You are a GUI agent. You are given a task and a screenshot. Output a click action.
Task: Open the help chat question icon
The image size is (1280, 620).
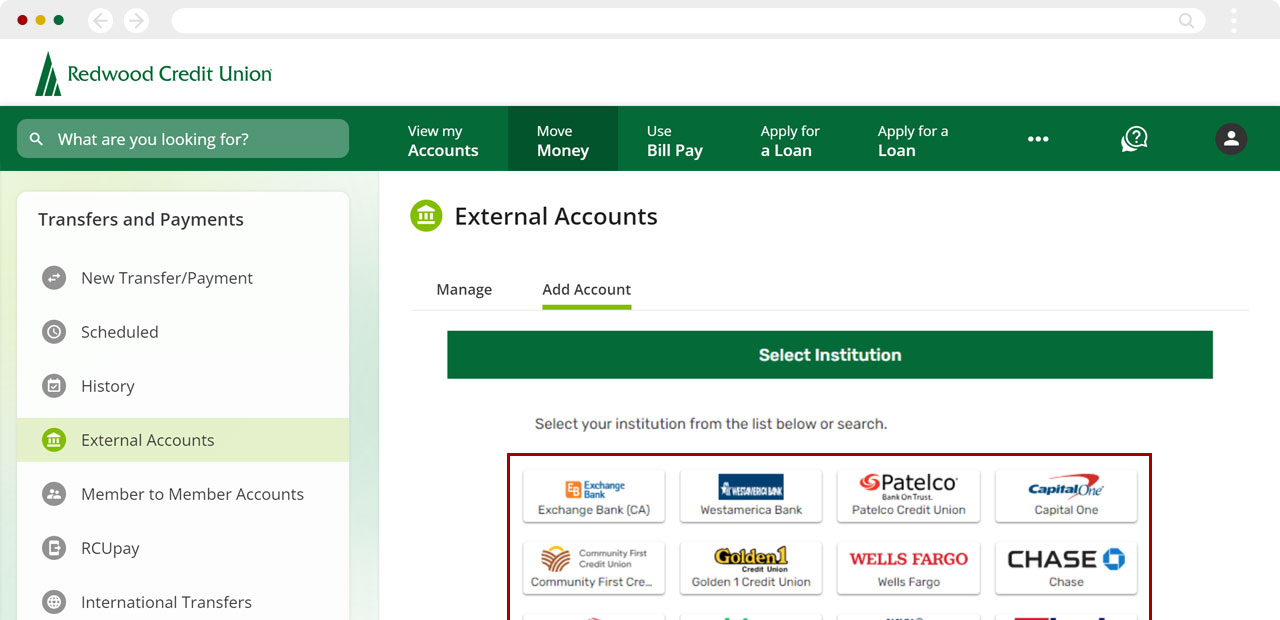(x=1134, y=139)
